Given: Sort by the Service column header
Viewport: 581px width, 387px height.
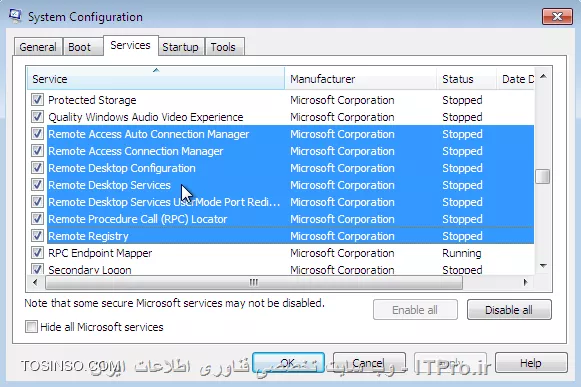Looking at the screenshot, I should pos(156,79).
